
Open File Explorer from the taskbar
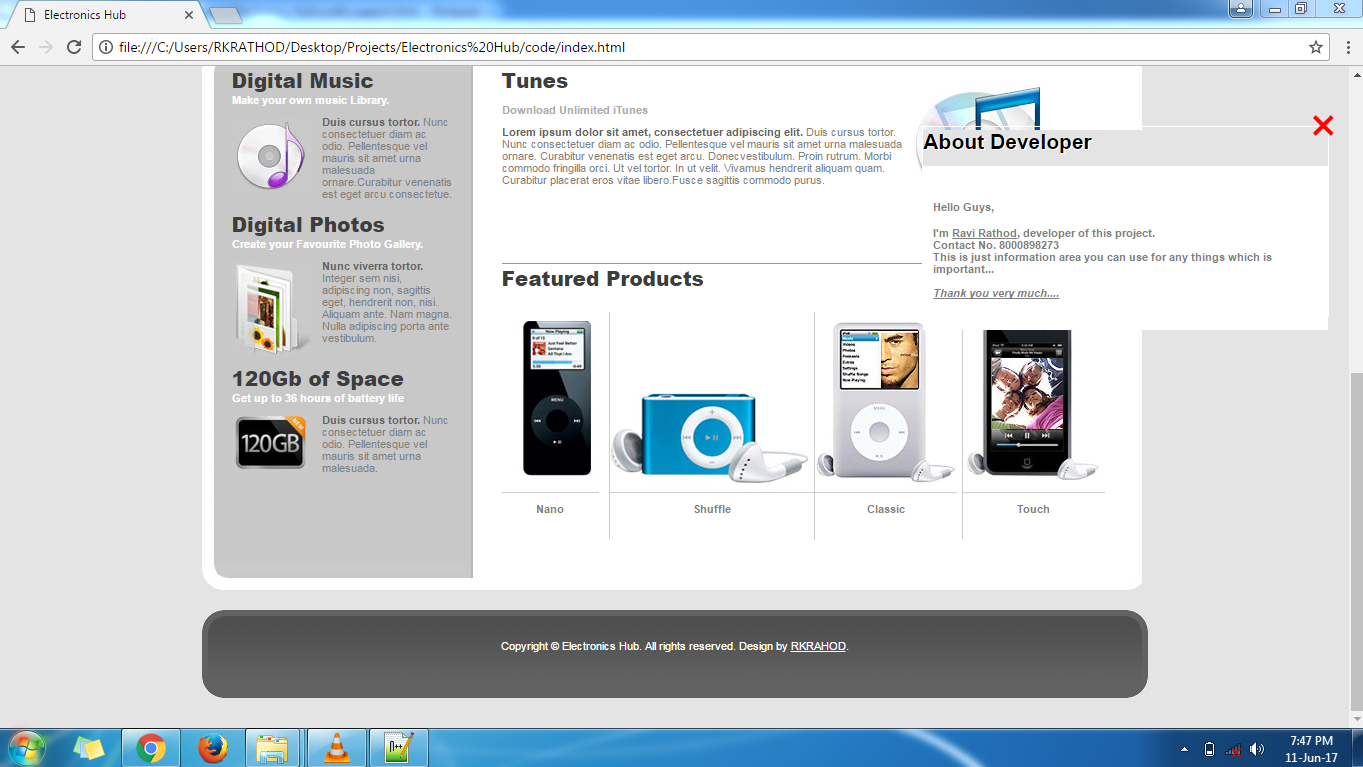tap(273, 748)
